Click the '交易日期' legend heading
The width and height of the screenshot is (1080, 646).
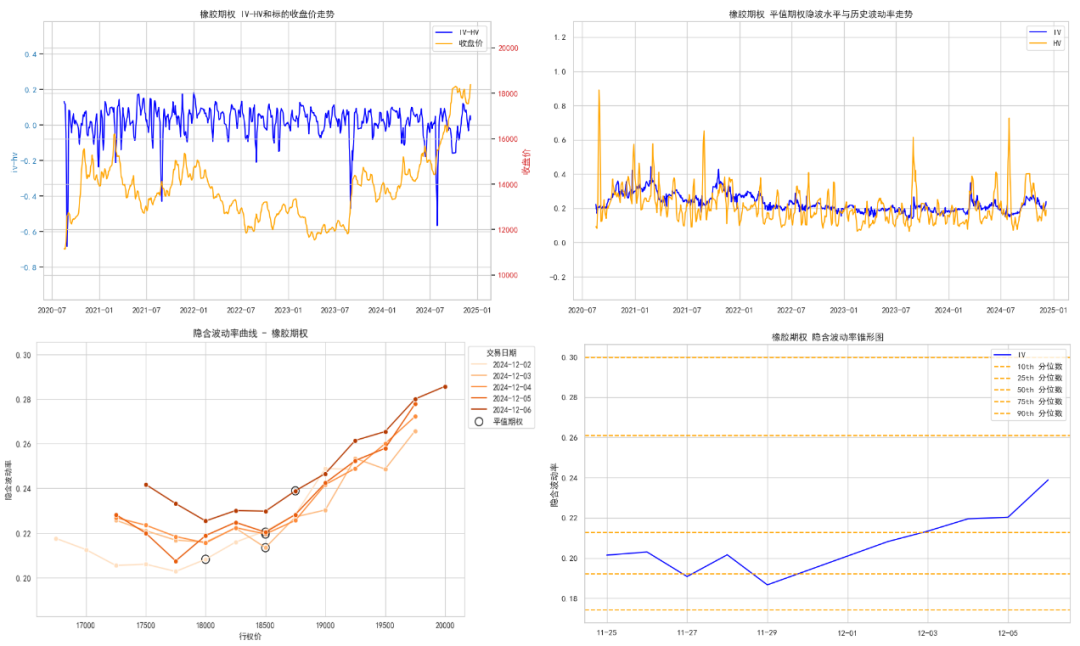501,353
